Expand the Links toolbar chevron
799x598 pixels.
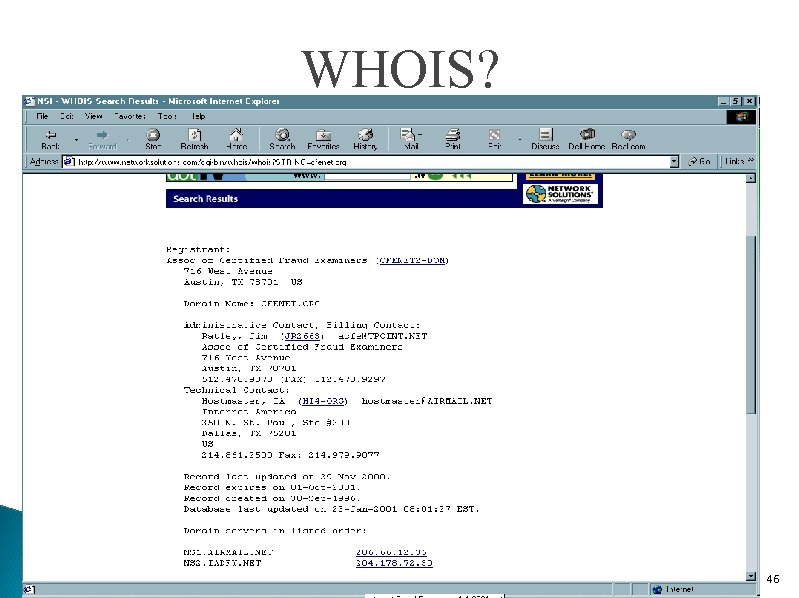[751, 161]
